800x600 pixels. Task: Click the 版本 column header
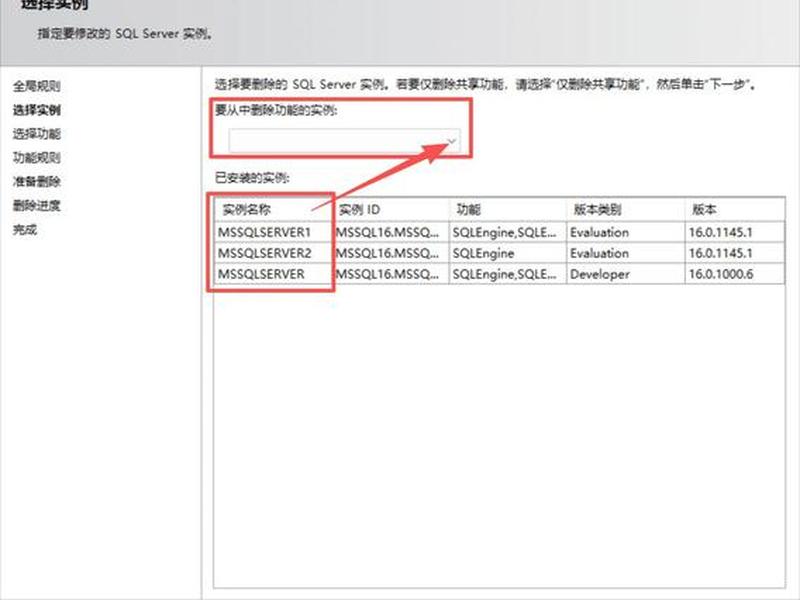(x=735, y=209)
